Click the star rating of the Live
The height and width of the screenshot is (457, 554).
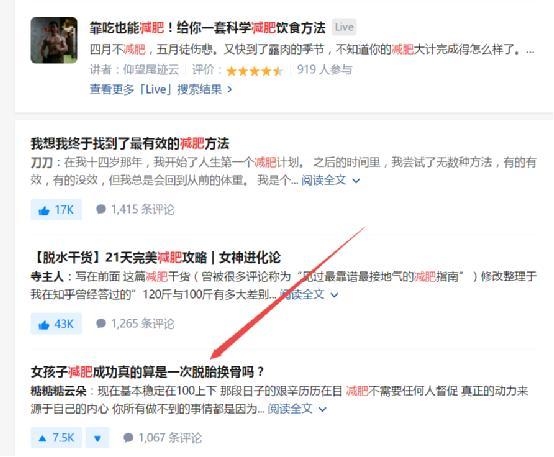point(254,71)
